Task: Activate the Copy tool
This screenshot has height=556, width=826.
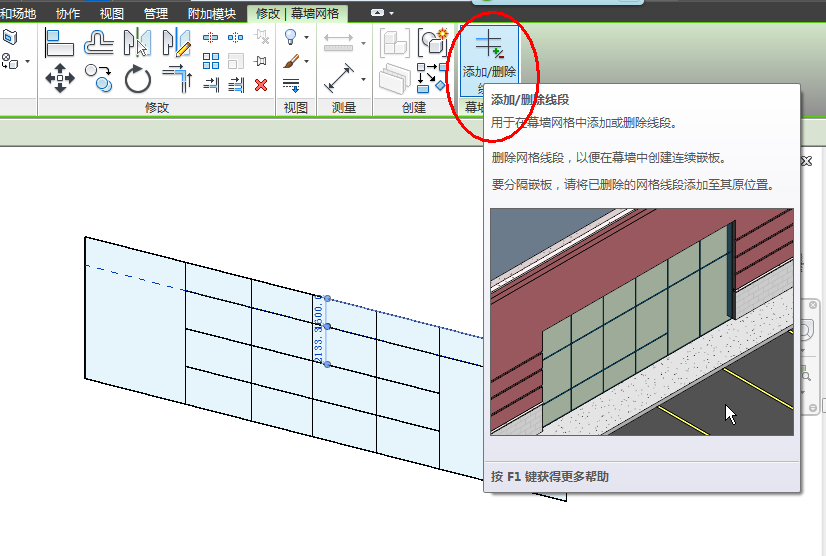Action: coord(99,79)
